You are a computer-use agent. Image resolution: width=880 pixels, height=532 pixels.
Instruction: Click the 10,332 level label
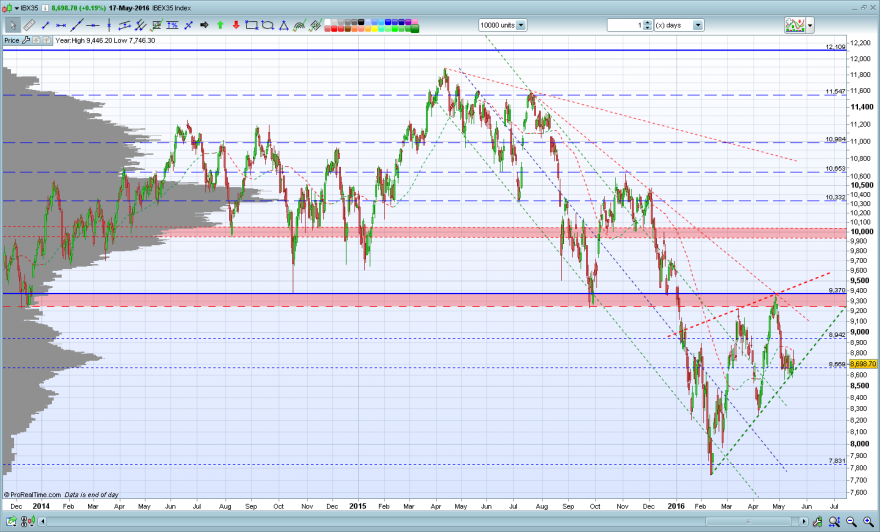[836, 197]
